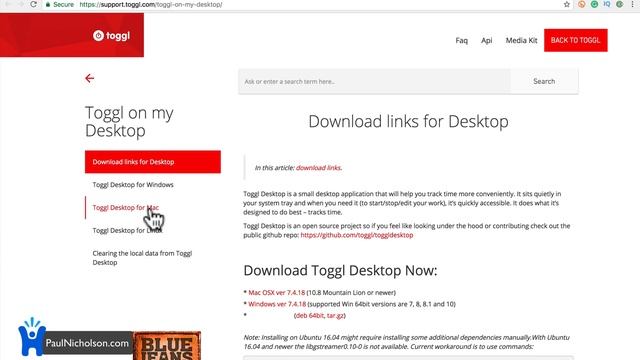Click the Search button
The width and height of the screenshot is (640, 360).
pos(544,81)
